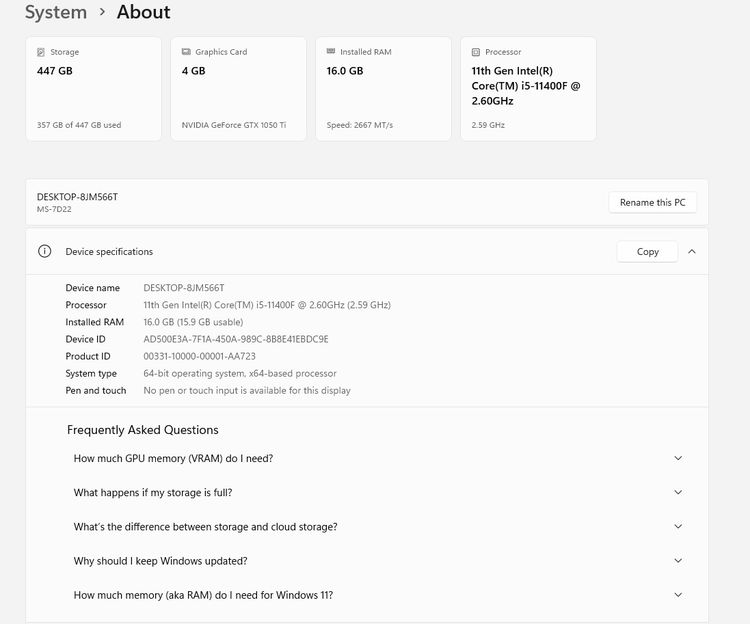Screen dimensions: 750x624
Task: Open the 447 GB storage card
Action: coord(93,89)
